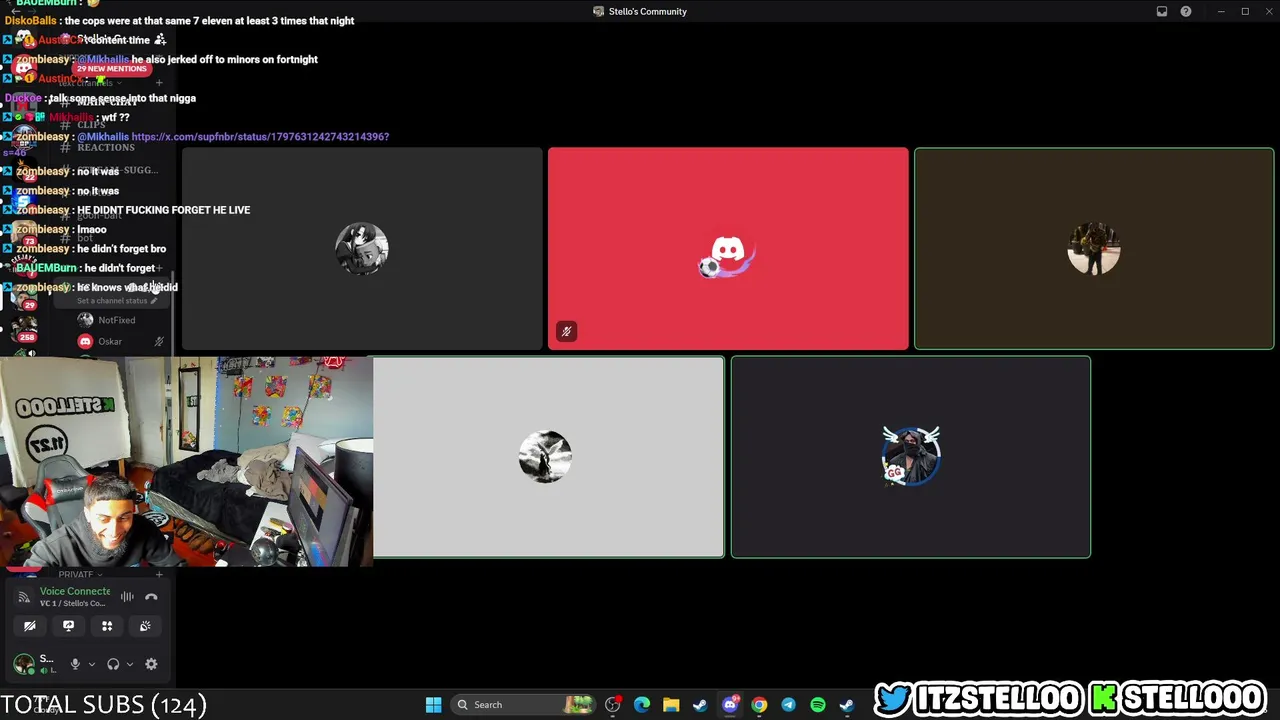Open Spotify from the taskbar

point(818,705)
